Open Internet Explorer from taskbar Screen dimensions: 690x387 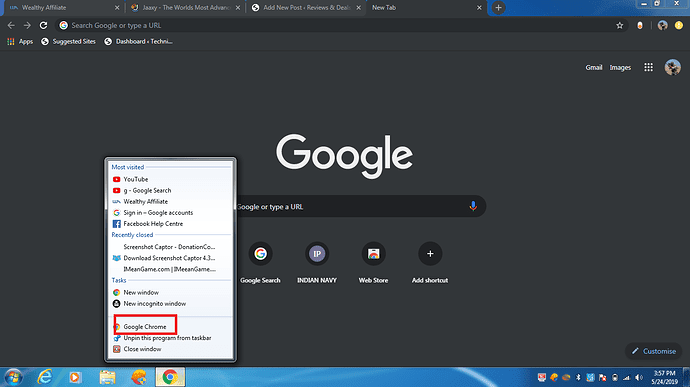(45, 377)
